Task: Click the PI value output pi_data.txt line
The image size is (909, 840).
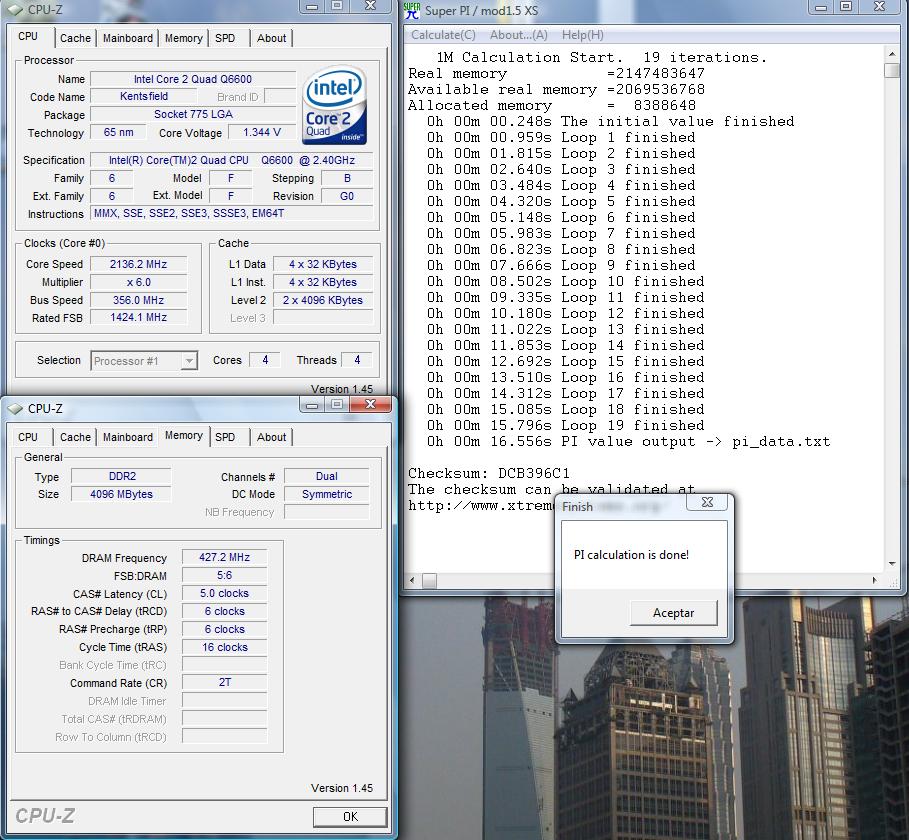Action: tap(628, 442)
